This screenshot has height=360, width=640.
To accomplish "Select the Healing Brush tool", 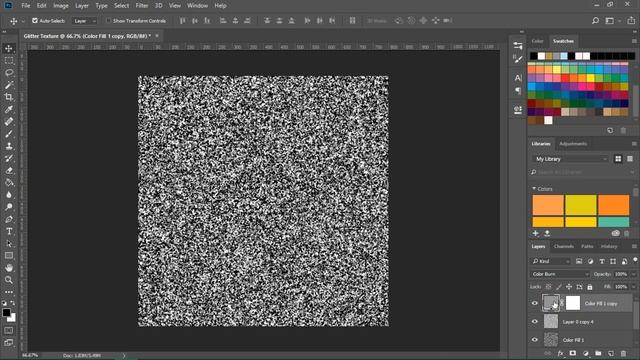I will pyautogui.click(x=9, y=122).
